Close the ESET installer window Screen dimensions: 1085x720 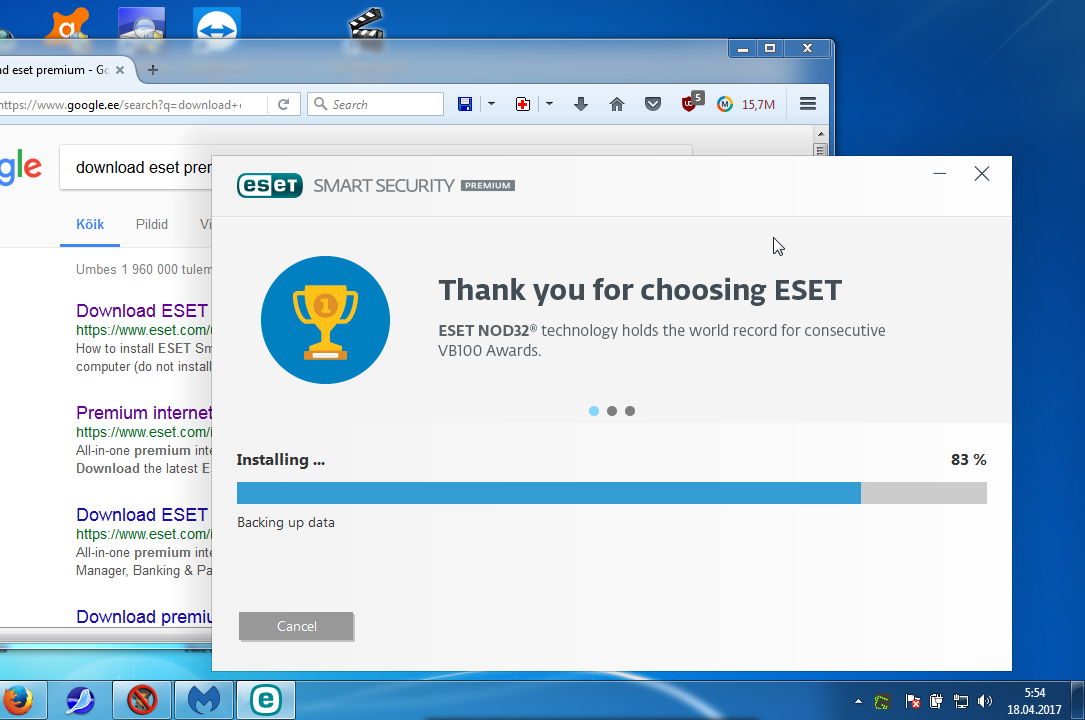click(x=982, y=174)
